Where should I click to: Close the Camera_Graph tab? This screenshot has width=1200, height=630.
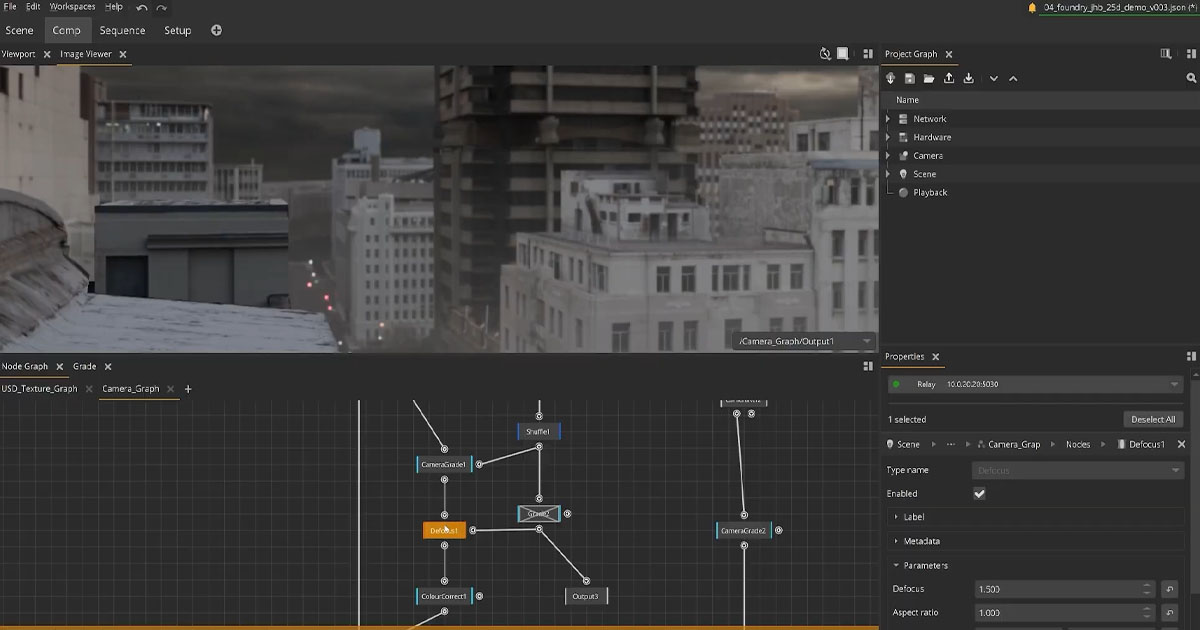point(170,389)
